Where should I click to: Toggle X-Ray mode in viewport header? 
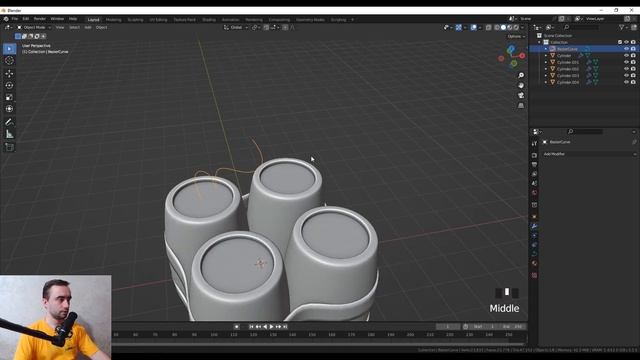point(489,27)
